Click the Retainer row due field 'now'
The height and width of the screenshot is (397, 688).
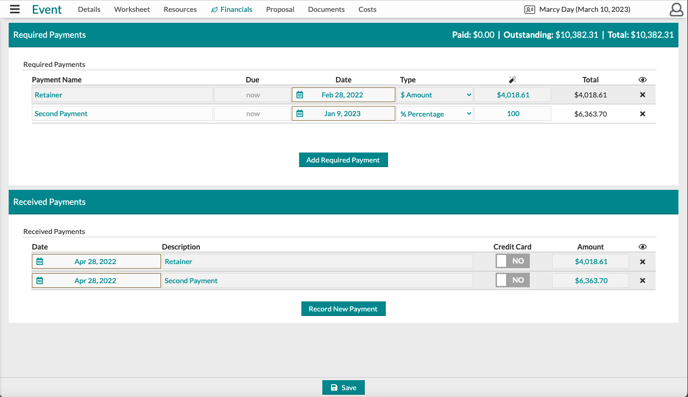tap(252, 95)
